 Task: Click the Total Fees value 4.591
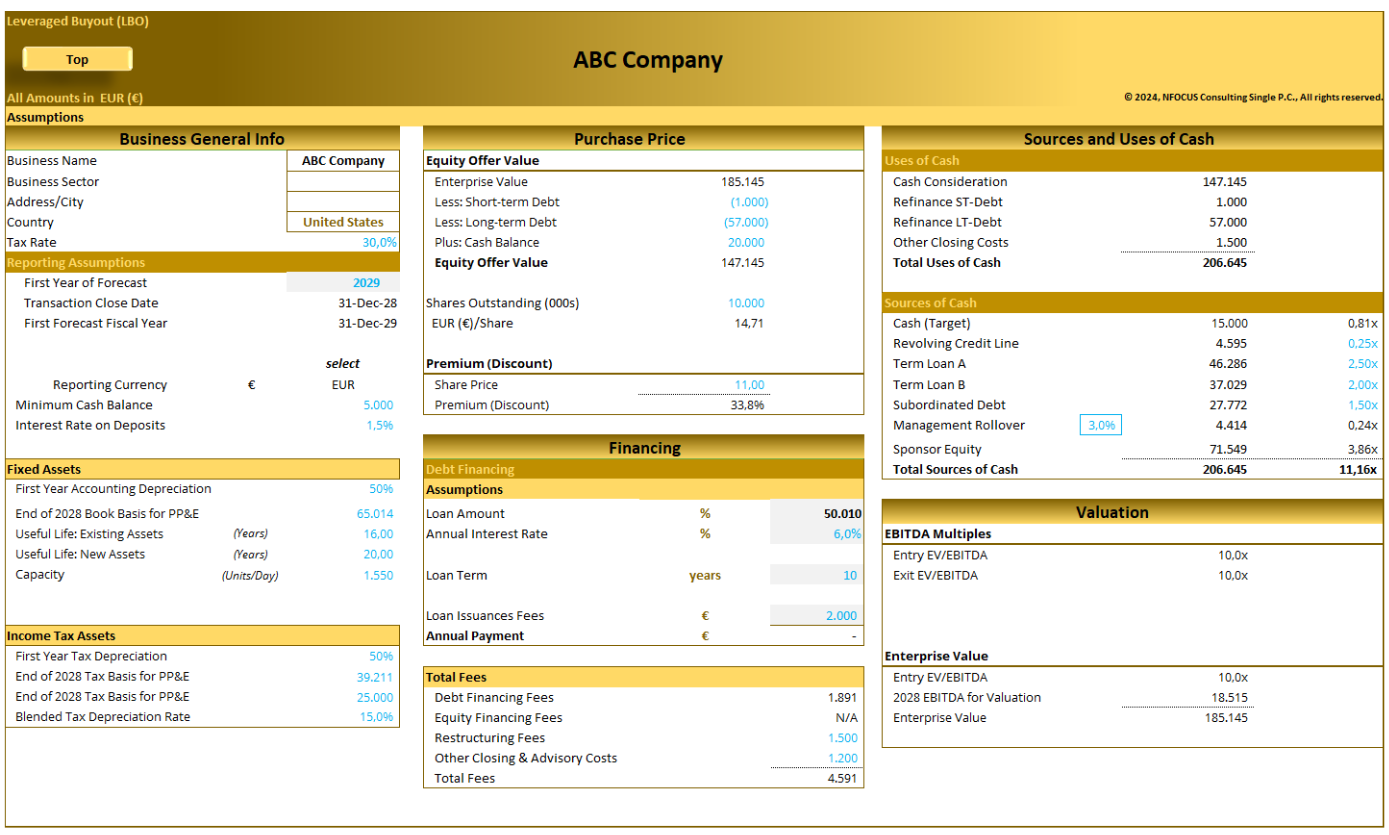click(842, 778)
